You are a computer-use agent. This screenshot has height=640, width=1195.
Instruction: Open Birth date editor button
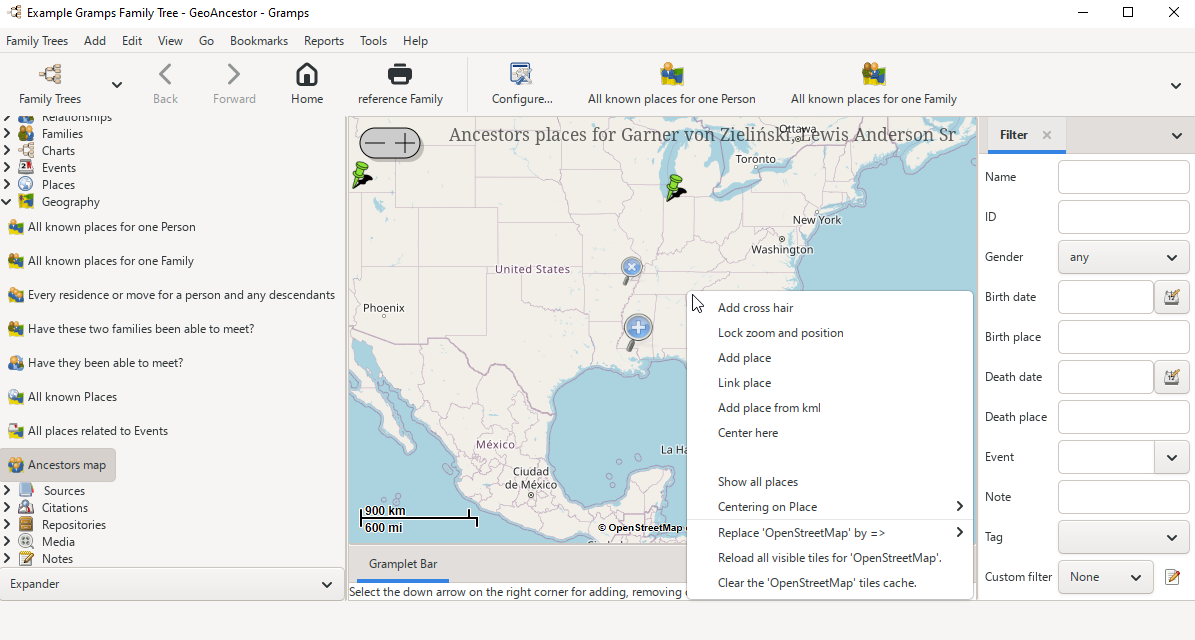(1171, 297)
